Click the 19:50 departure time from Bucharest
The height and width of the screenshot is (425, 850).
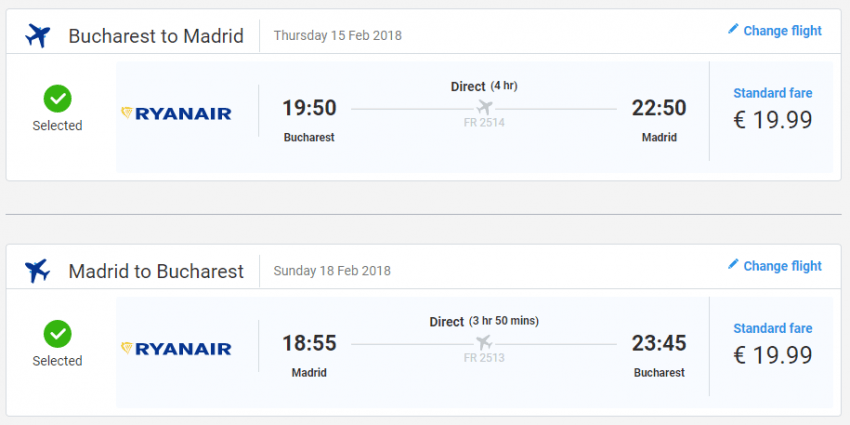pyautogui.click(x=309, y=108)
